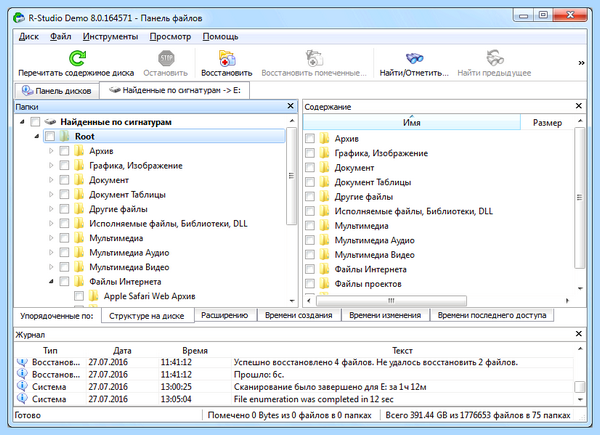The image size is (600, 435).
Task: Click the info icon of the 13:05:04 log entry
Action: 22,398
